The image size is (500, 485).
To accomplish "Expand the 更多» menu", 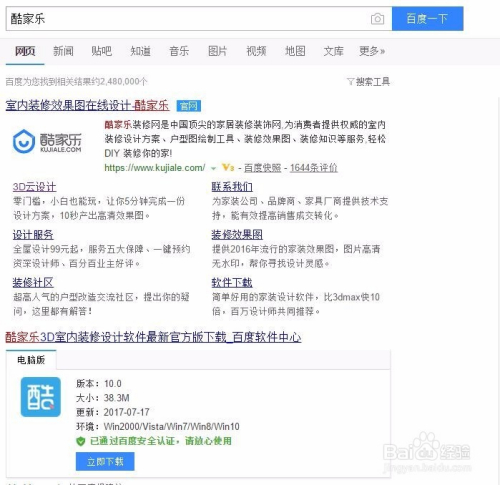I will [x=372, y=51].
